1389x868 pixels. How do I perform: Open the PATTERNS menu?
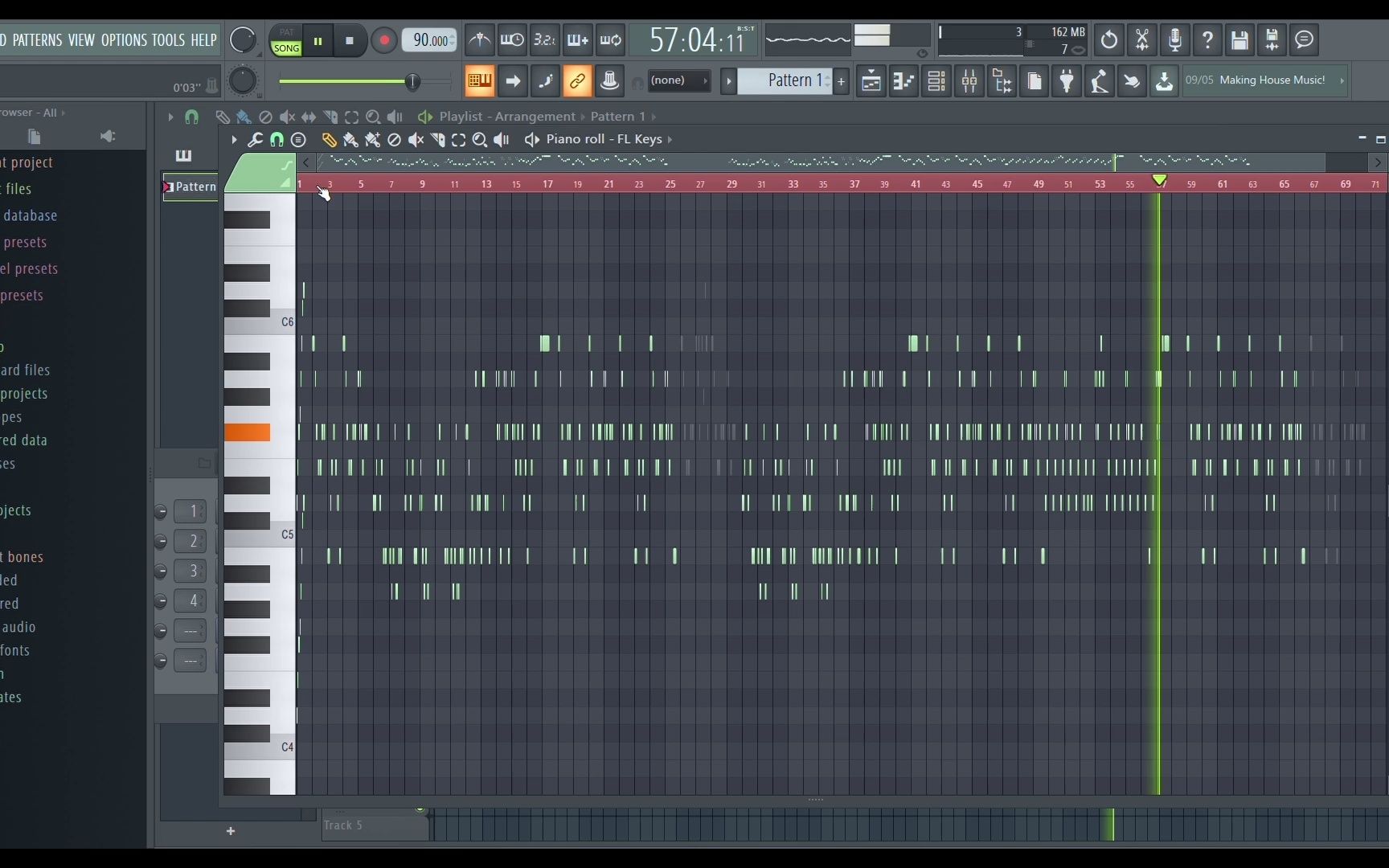pyautogui.click(x=37, y=40)
